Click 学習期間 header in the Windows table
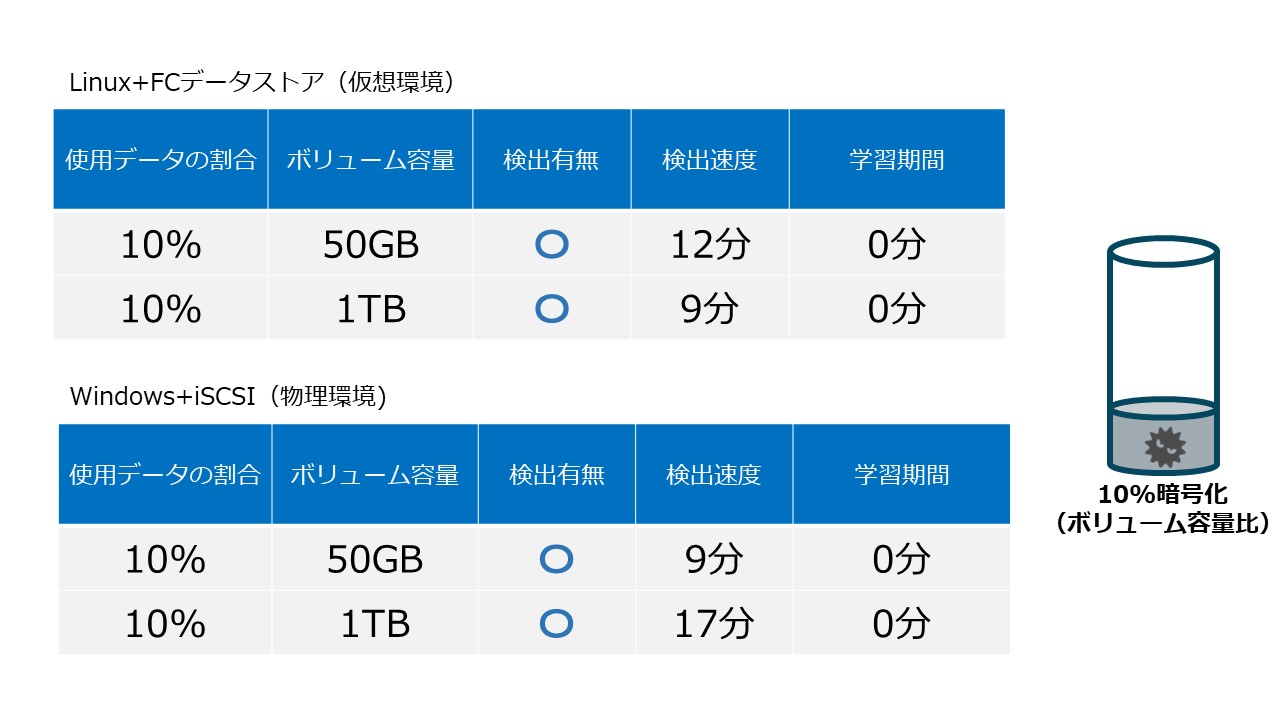 901,474
